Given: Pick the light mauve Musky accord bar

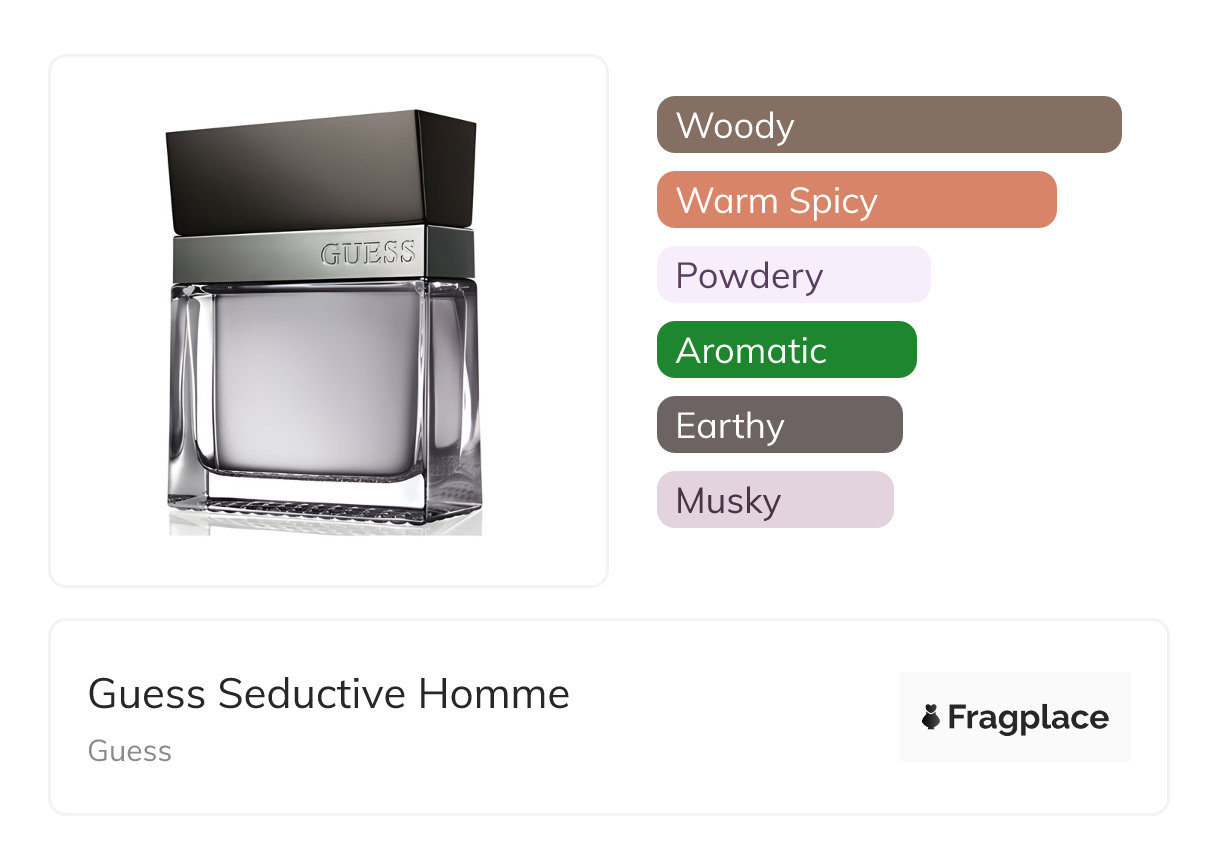Looking at the screenshot, I should click(774, 500).
